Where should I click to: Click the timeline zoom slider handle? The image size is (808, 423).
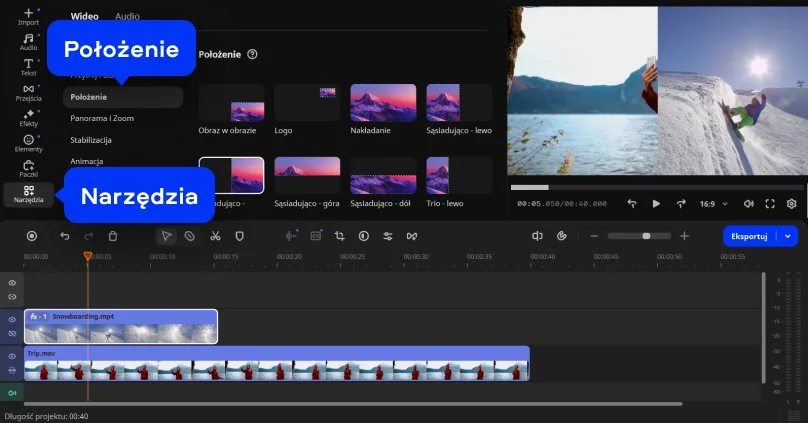point(646,236)
